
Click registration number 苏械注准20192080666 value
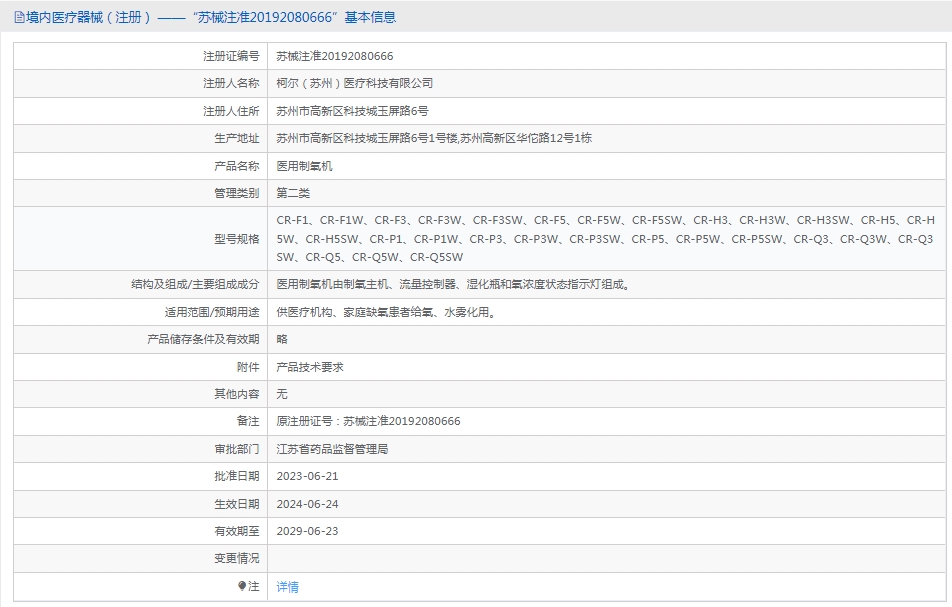[335, 57]
